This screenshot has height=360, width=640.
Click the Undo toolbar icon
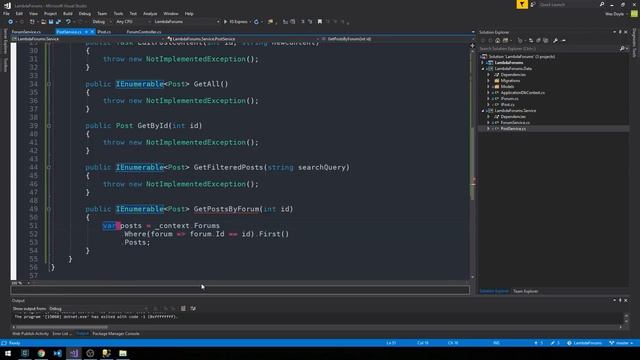click(68, 22)
